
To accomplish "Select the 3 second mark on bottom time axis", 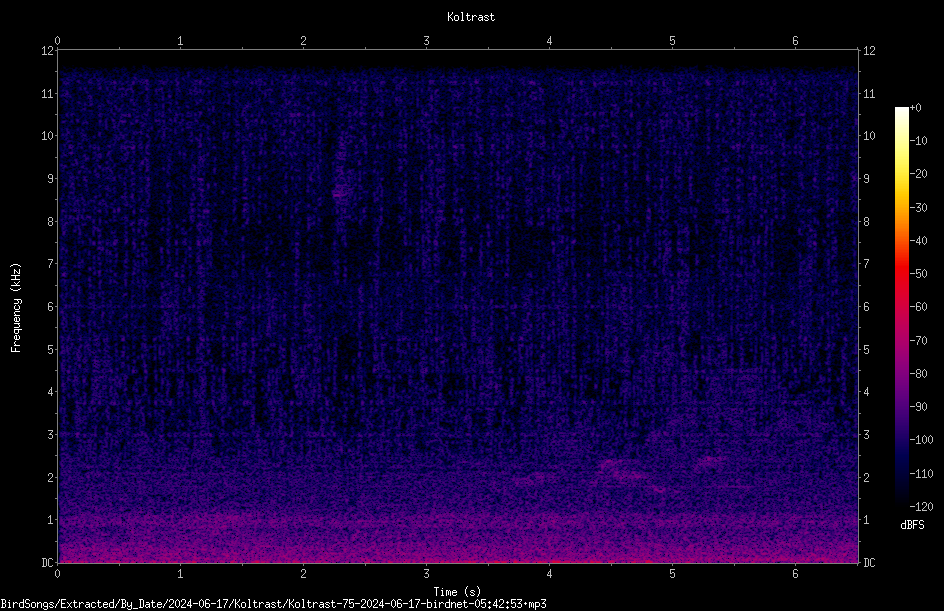I will (426, 574).
